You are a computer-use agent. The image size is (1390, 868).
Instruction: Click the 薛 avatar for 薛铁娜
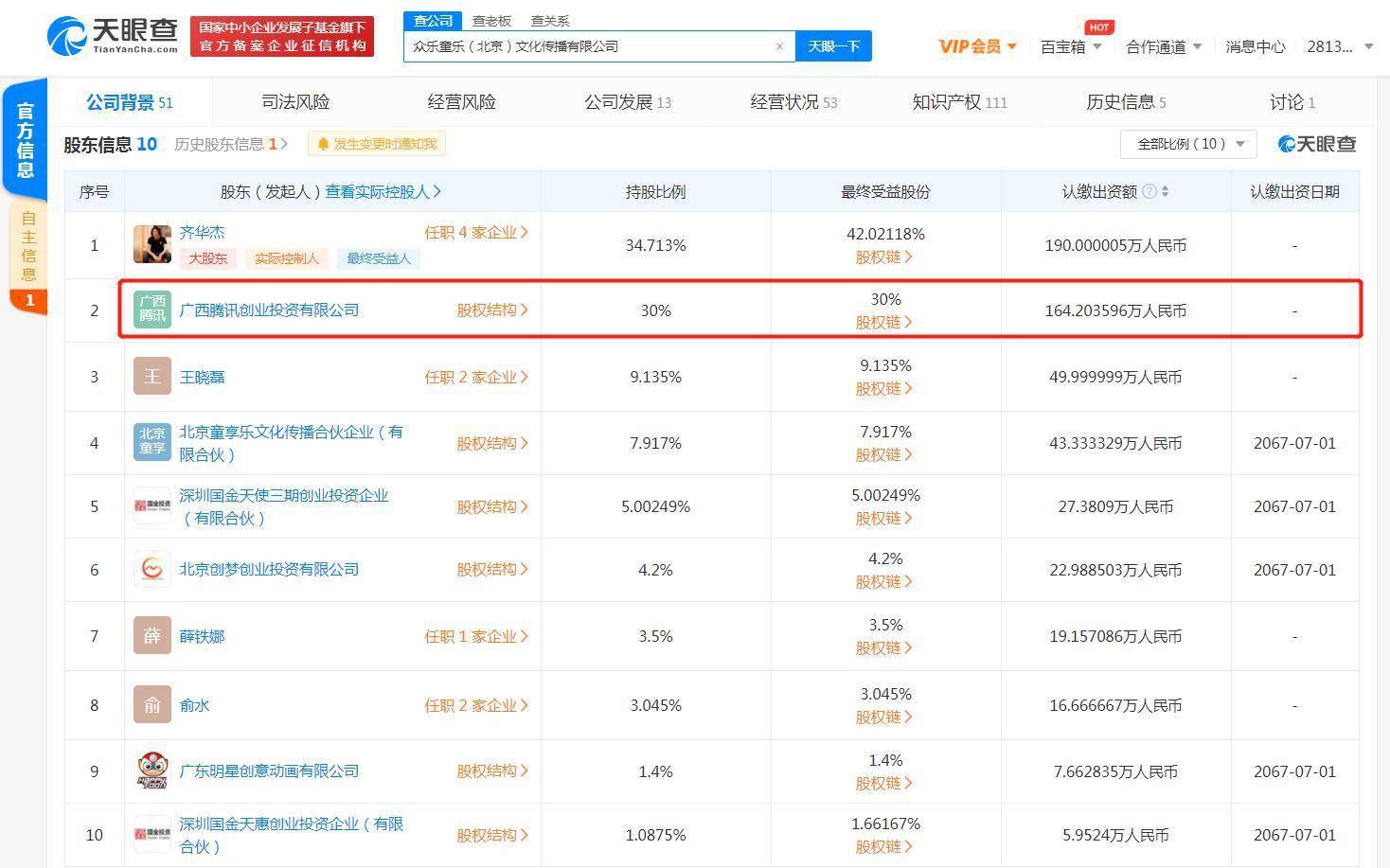pyautogui.click(x=151, y=635)
